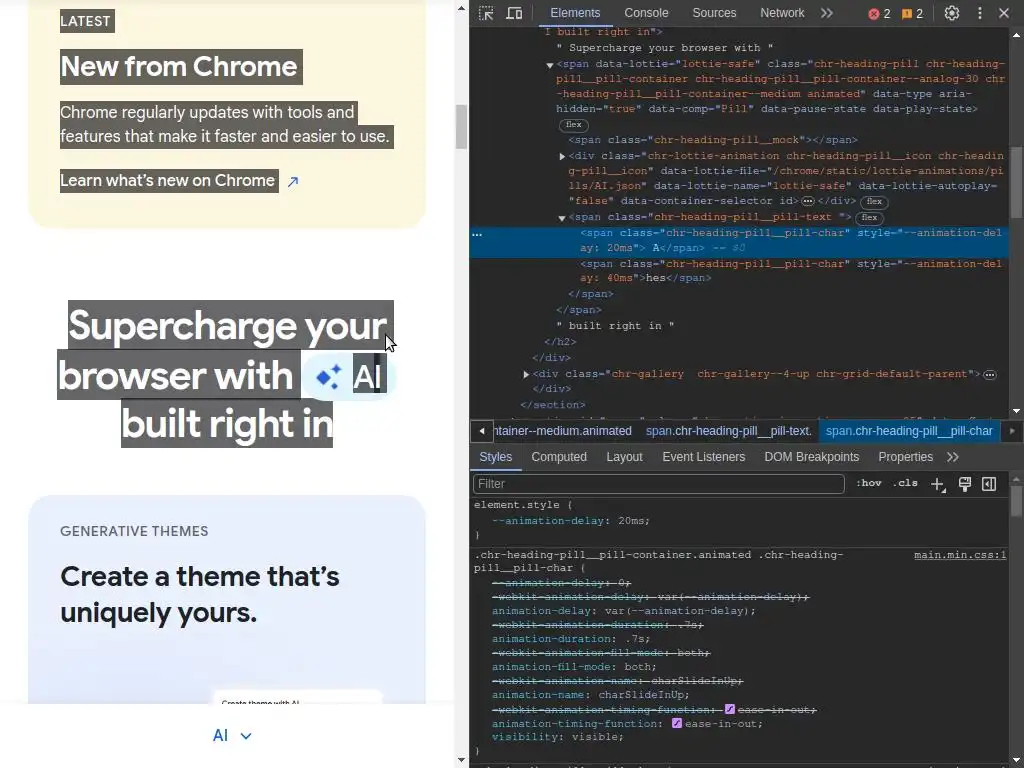Screen dimensions: 1024x768
Task: Click the animation-fill-mode both declaration
Action: [574, 667]
